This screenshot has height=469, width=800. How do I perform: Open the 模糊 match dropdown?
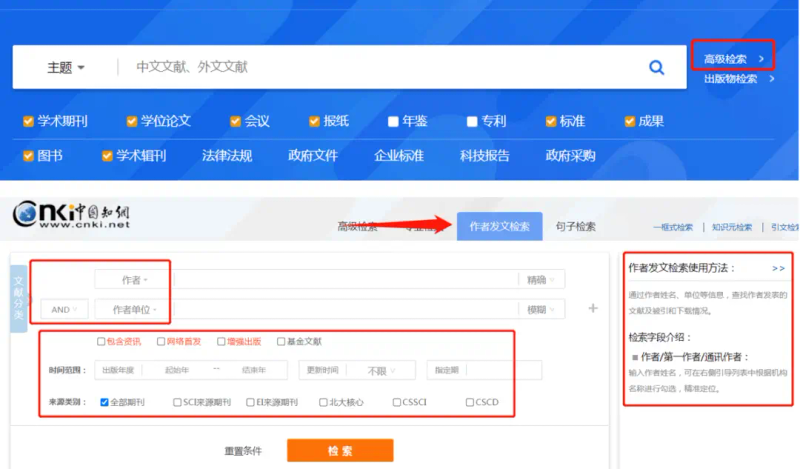coord(541,309)
